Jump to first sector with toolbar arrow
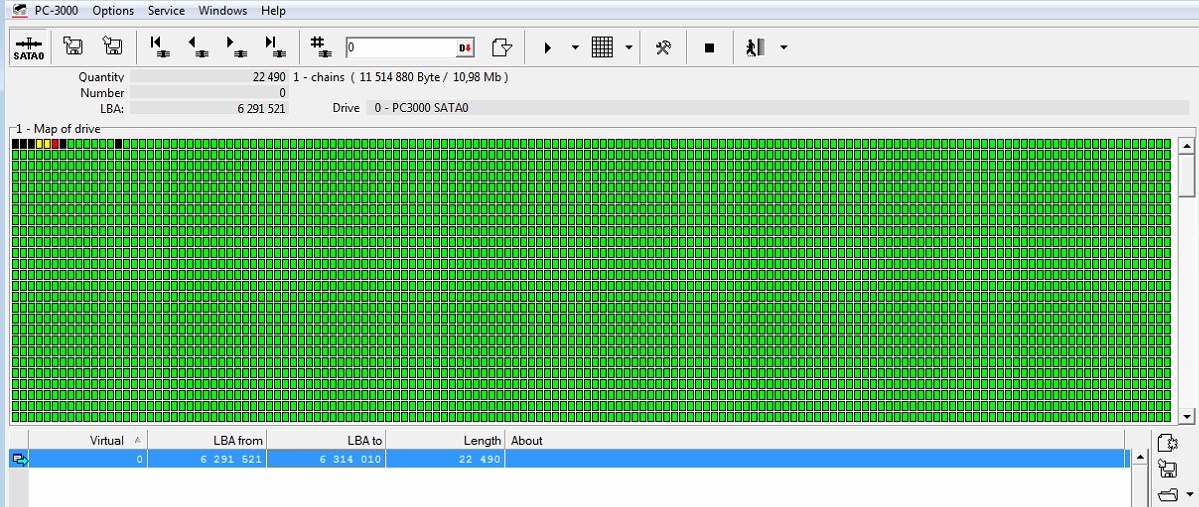Viewport: 1199px width, 507px height. 158,47
